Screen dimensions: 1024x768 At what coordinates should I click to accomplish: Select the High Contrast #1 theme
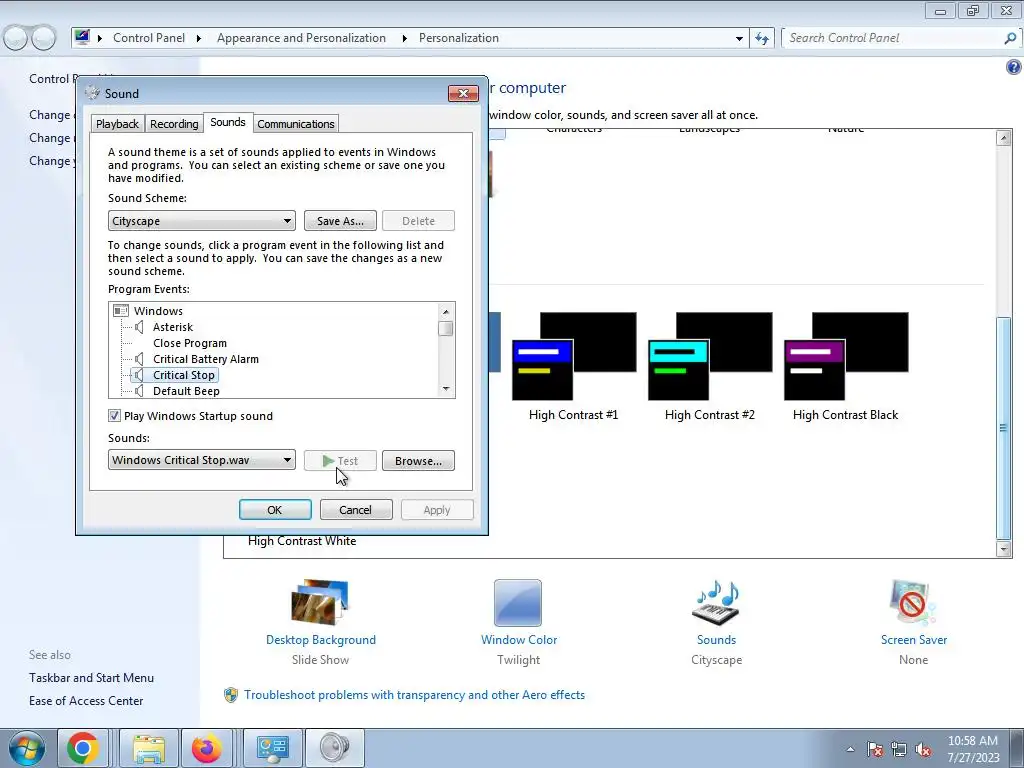click(573, 366)
